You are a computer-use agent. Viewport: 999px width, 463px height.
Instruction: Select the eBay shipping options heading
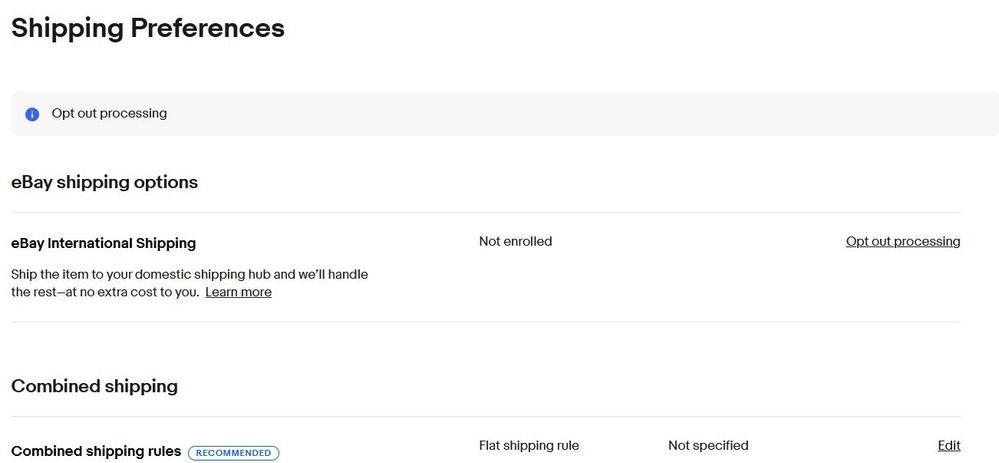[x=104, y=182]
